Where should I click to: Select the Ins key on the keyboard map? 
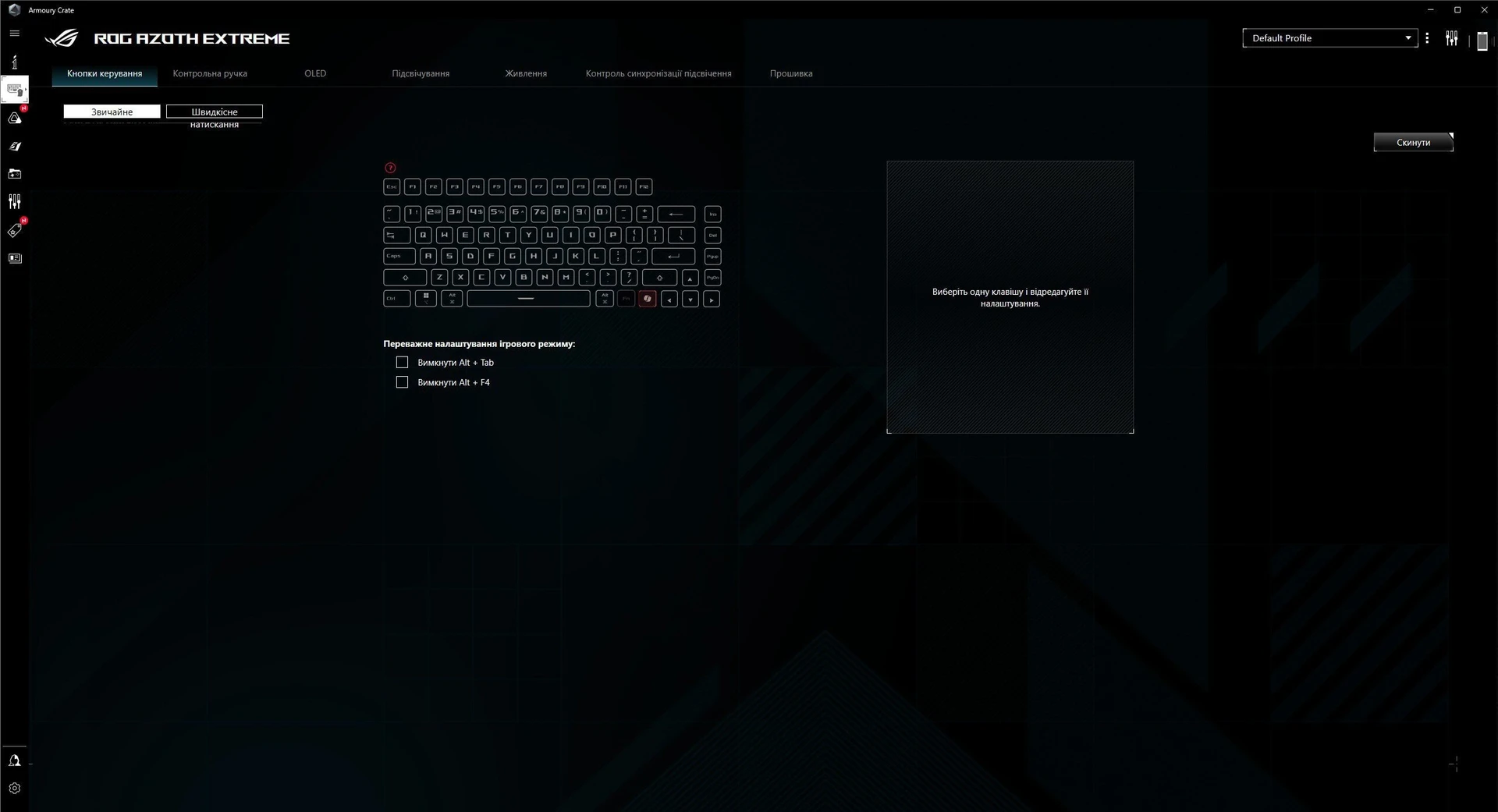click(x=712, y=214)
